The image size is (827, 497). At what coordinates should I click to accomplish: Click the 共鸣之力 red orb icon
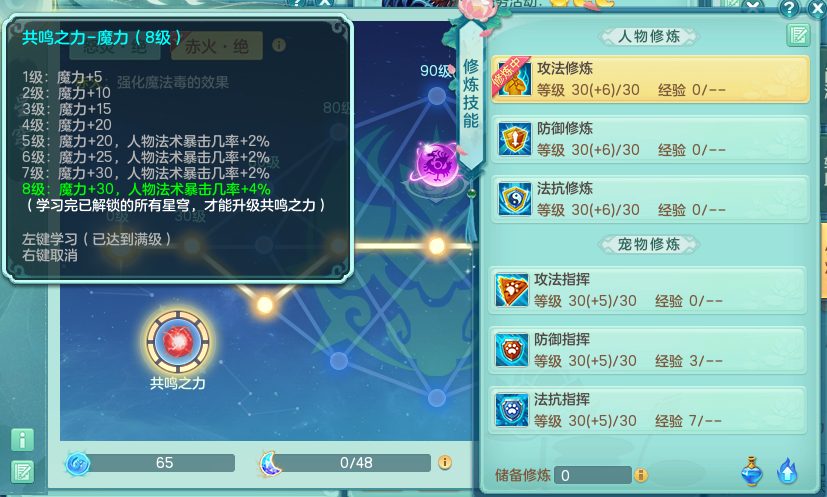[178, 341]
